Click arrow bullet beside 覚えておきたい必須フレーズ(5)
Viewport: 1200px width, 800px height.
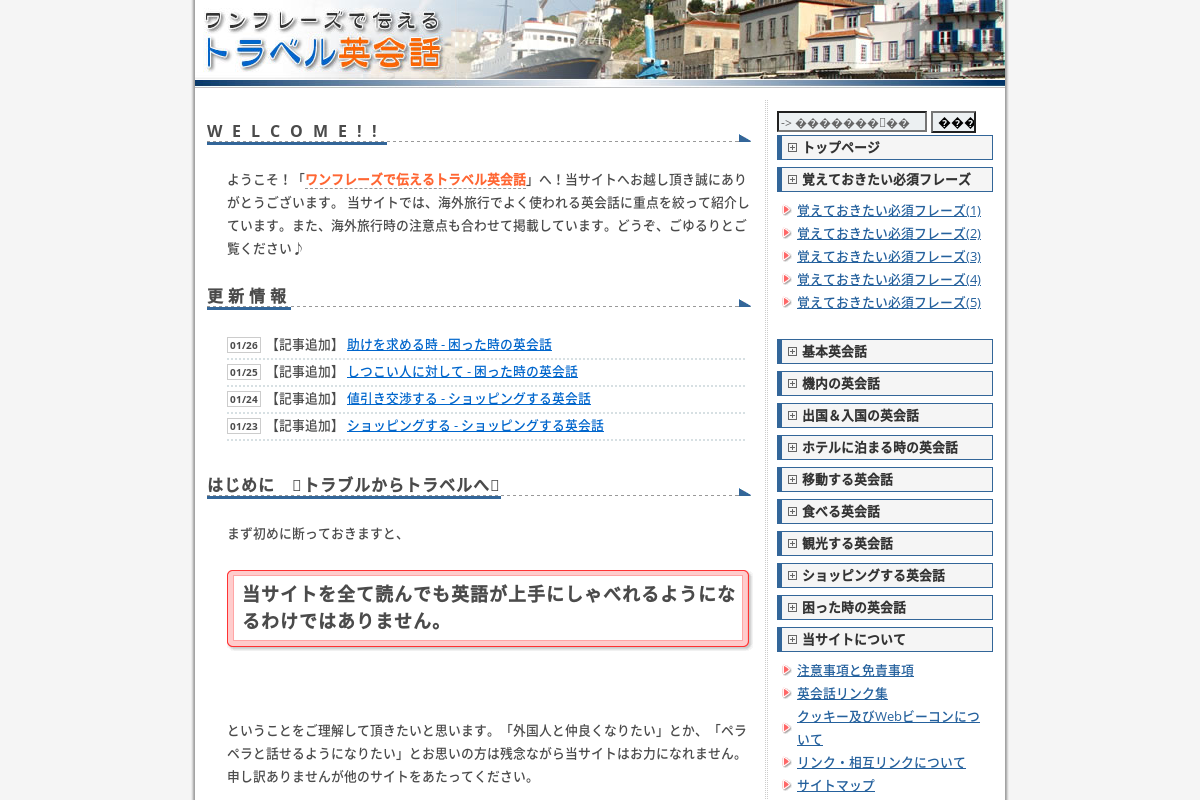coord(787,302)
